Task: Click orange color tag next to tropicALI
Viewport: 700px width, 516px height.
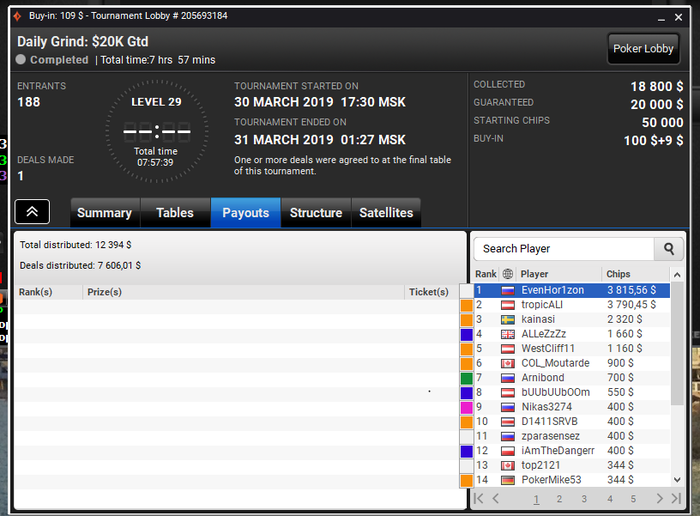Action: pos(467,305)
